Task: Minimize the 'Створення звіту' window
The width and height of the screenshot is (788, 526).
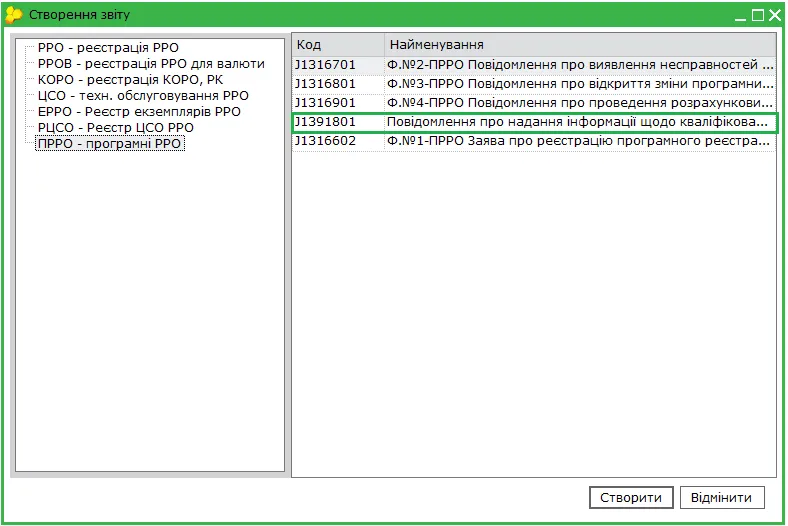Action: point(740,16)
